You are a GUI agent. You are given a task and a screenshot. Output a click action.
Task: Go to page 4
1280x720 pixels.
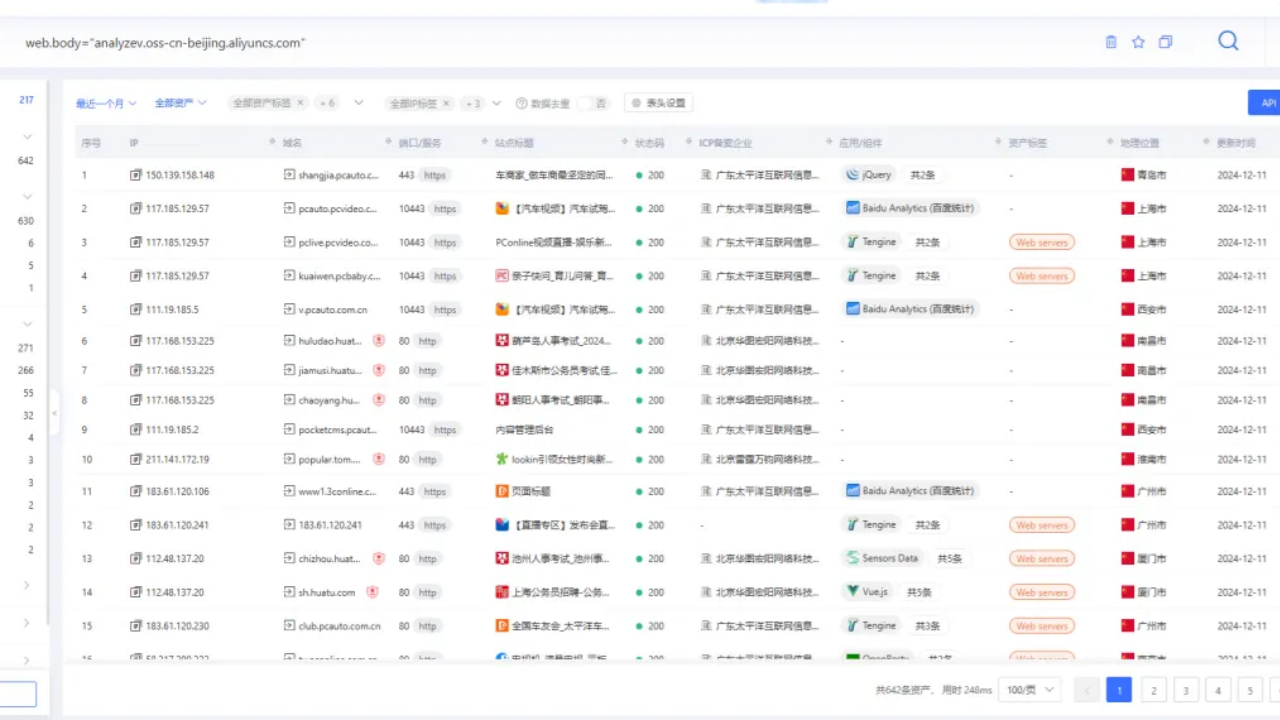(x=1217, y=690)
